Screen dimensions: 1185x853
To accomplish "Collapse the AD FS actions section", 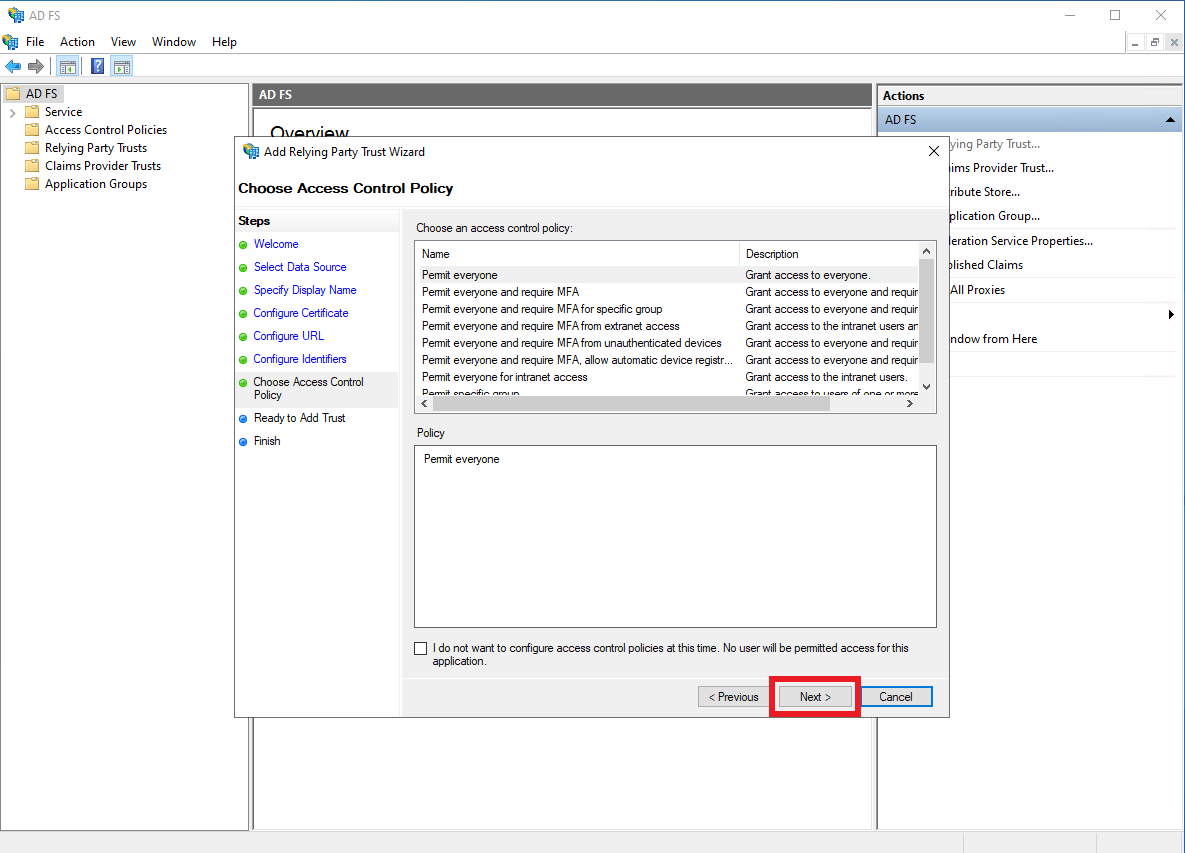I will tap(1169, 119).
